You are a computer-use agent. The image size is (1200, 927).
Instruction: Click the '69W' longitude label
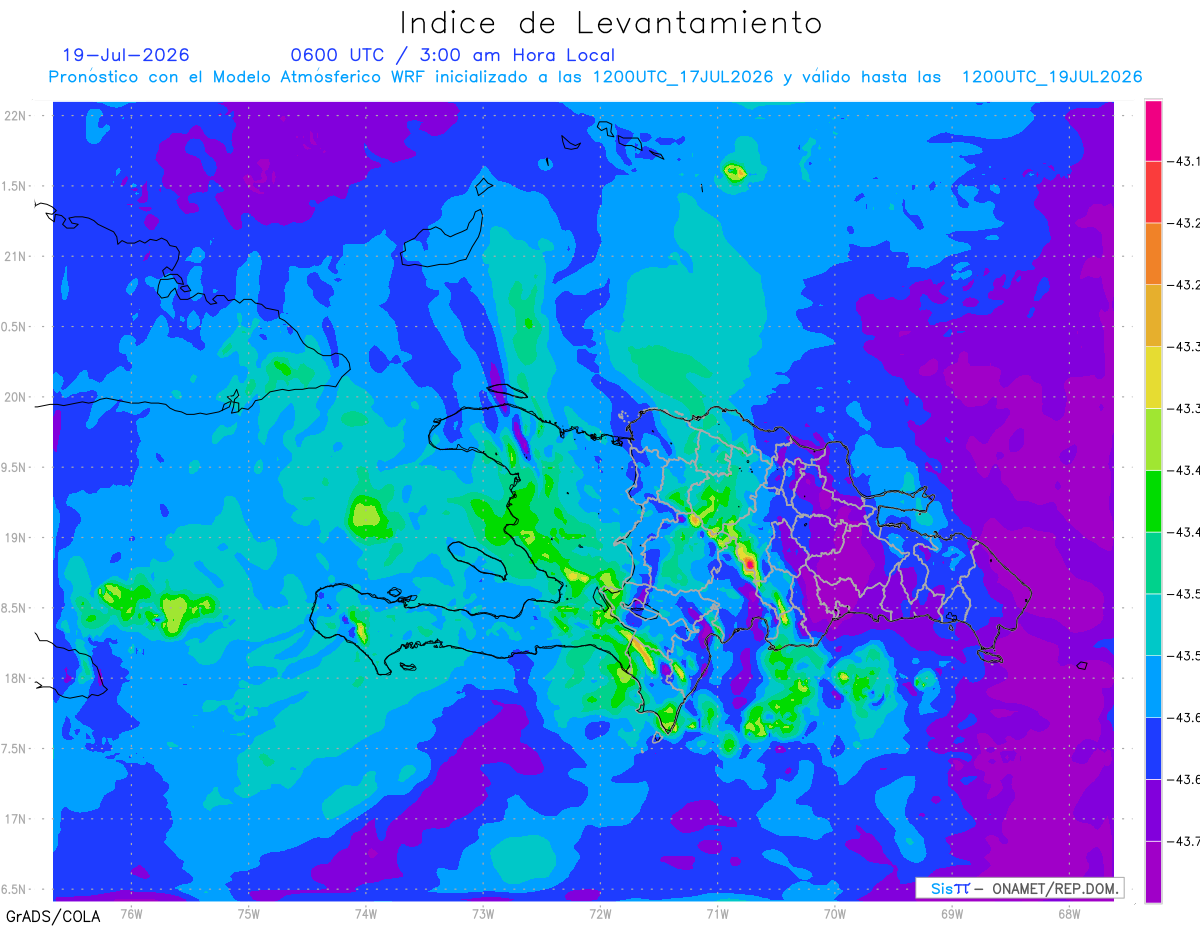951,913
